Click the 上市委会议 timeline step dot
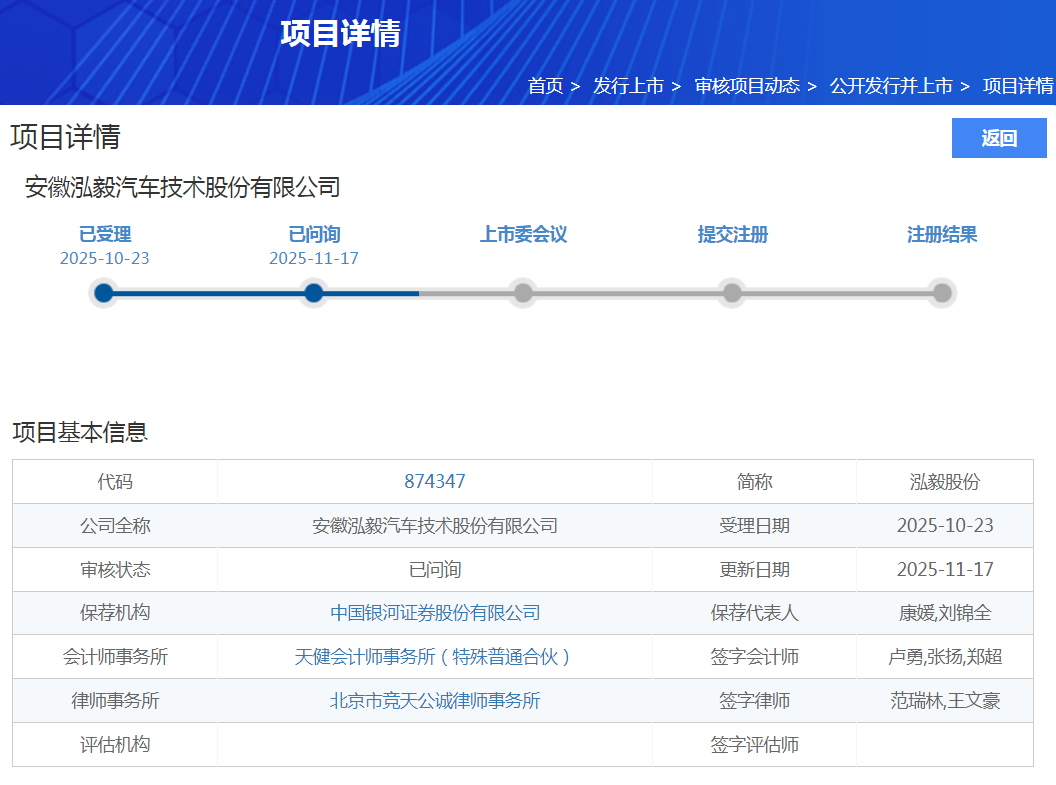This screenshot has height=785, width=1056. [x=523, y=293]
